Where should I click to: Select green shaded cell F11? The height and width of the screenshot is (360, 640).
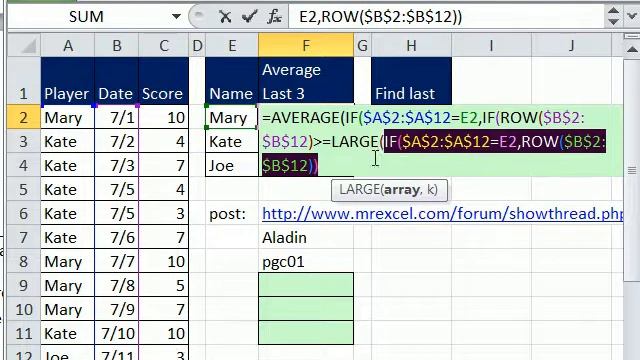(306, 333)
